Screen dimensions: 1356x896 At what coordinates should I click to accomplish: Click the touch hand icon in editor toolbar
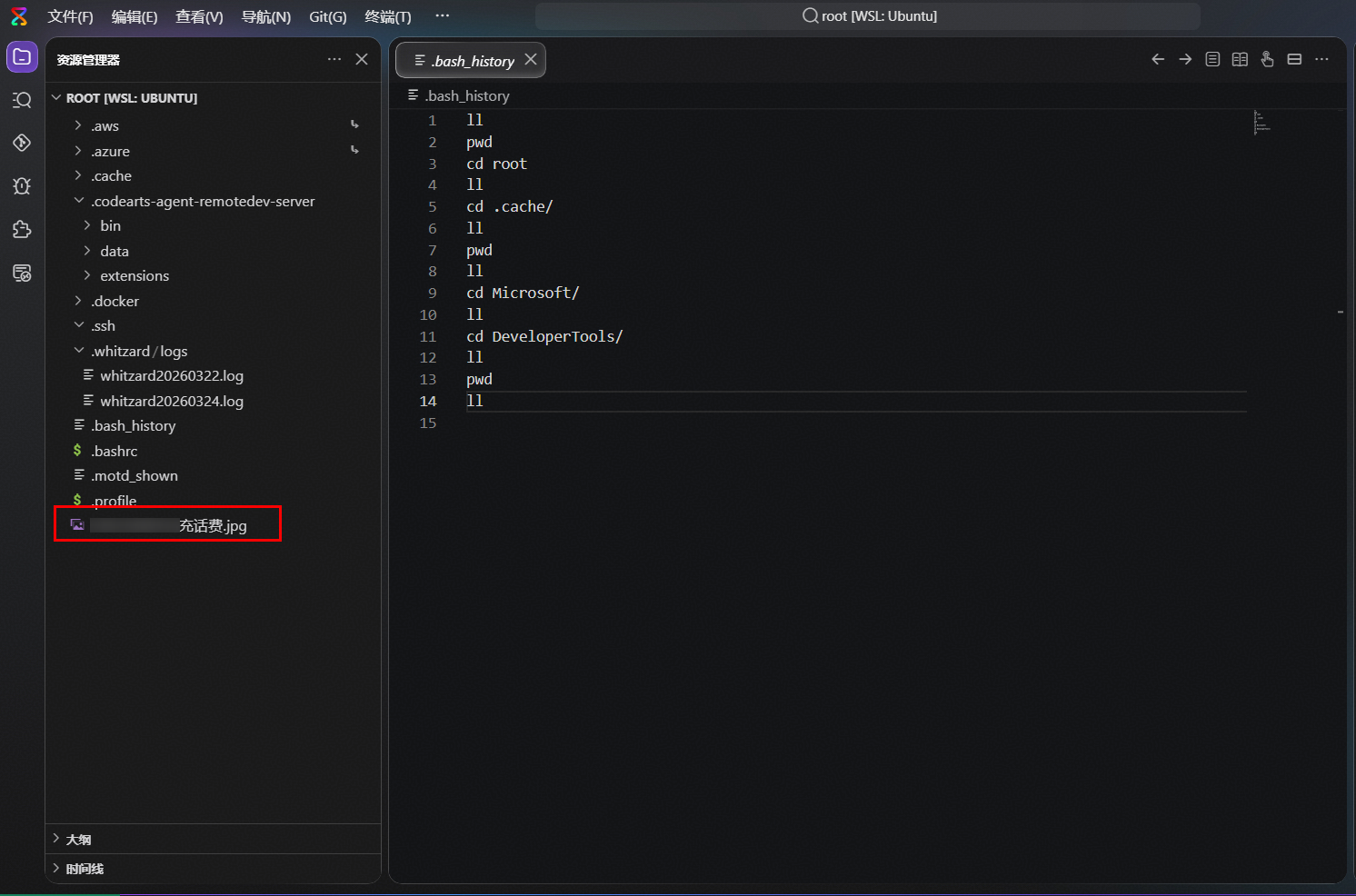(x=1267, y=59)
